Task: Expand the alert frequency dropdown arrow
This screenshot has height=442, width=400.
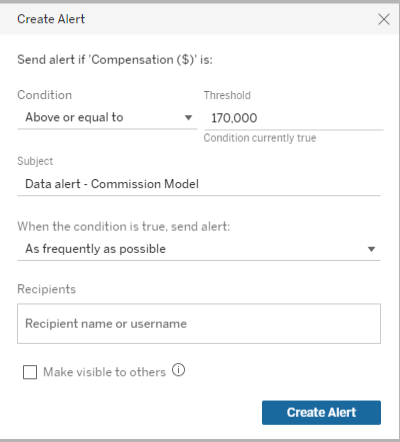Action: [371, 249]
